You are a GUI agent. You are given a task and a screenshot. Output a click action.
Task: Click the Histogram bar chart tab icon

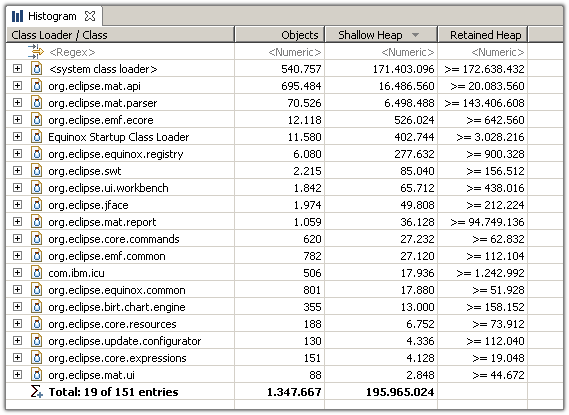(17, 16)
